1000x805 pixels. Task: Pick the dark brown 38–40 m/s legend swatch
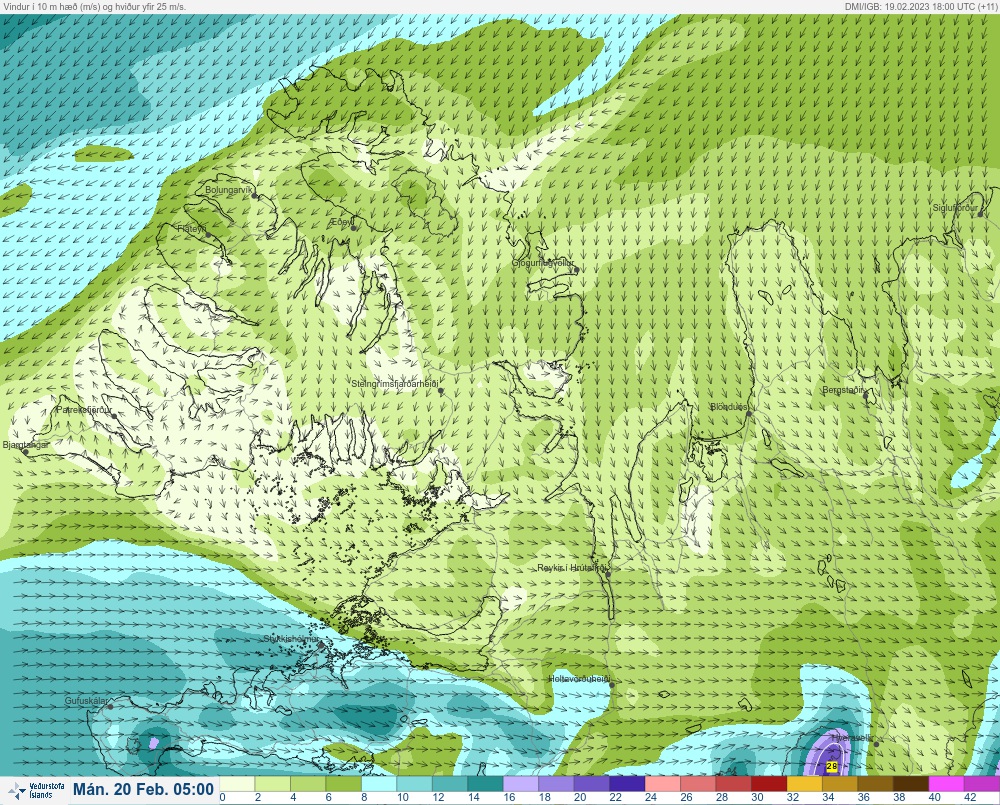click(x=911, y=783)
